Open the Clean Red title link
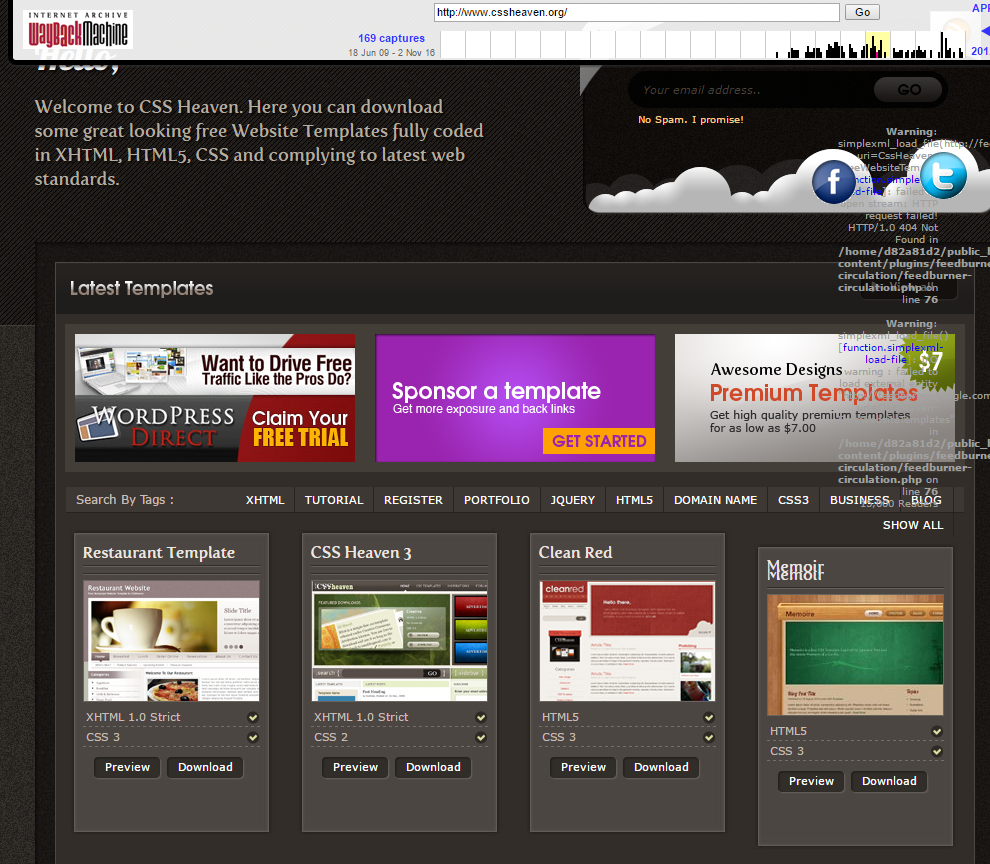Viewport: 990px width, 864px height. tap(575, 553)
